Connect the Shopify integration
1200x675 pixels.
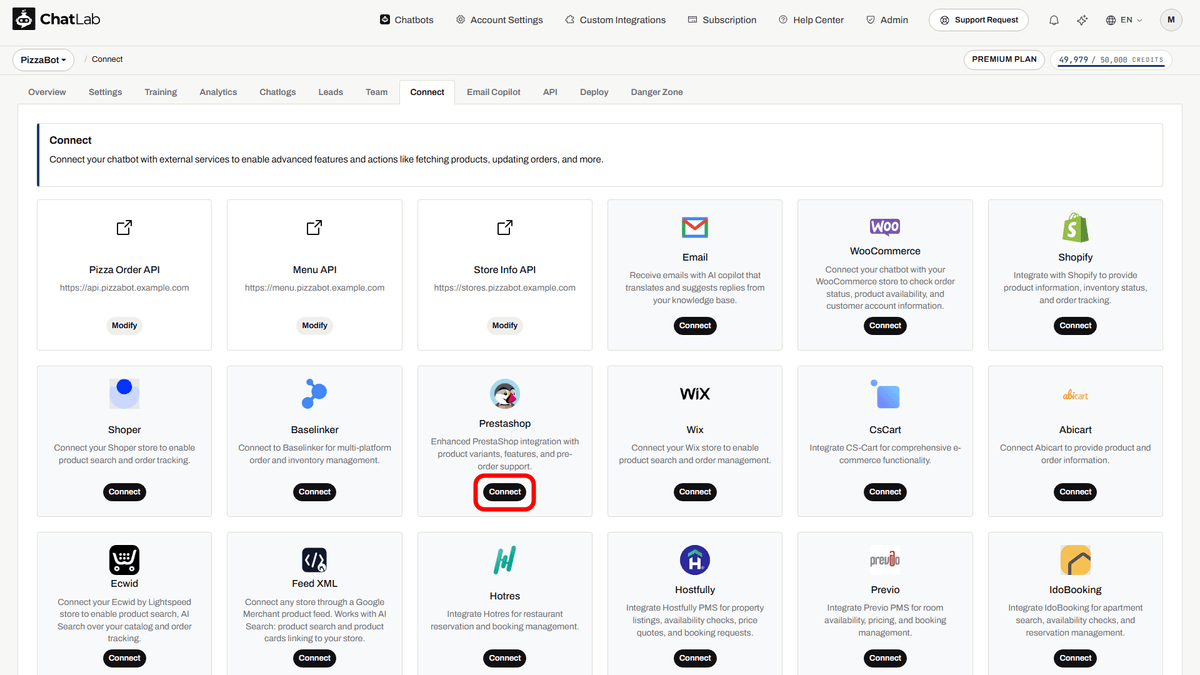[x=1075, y=325]
